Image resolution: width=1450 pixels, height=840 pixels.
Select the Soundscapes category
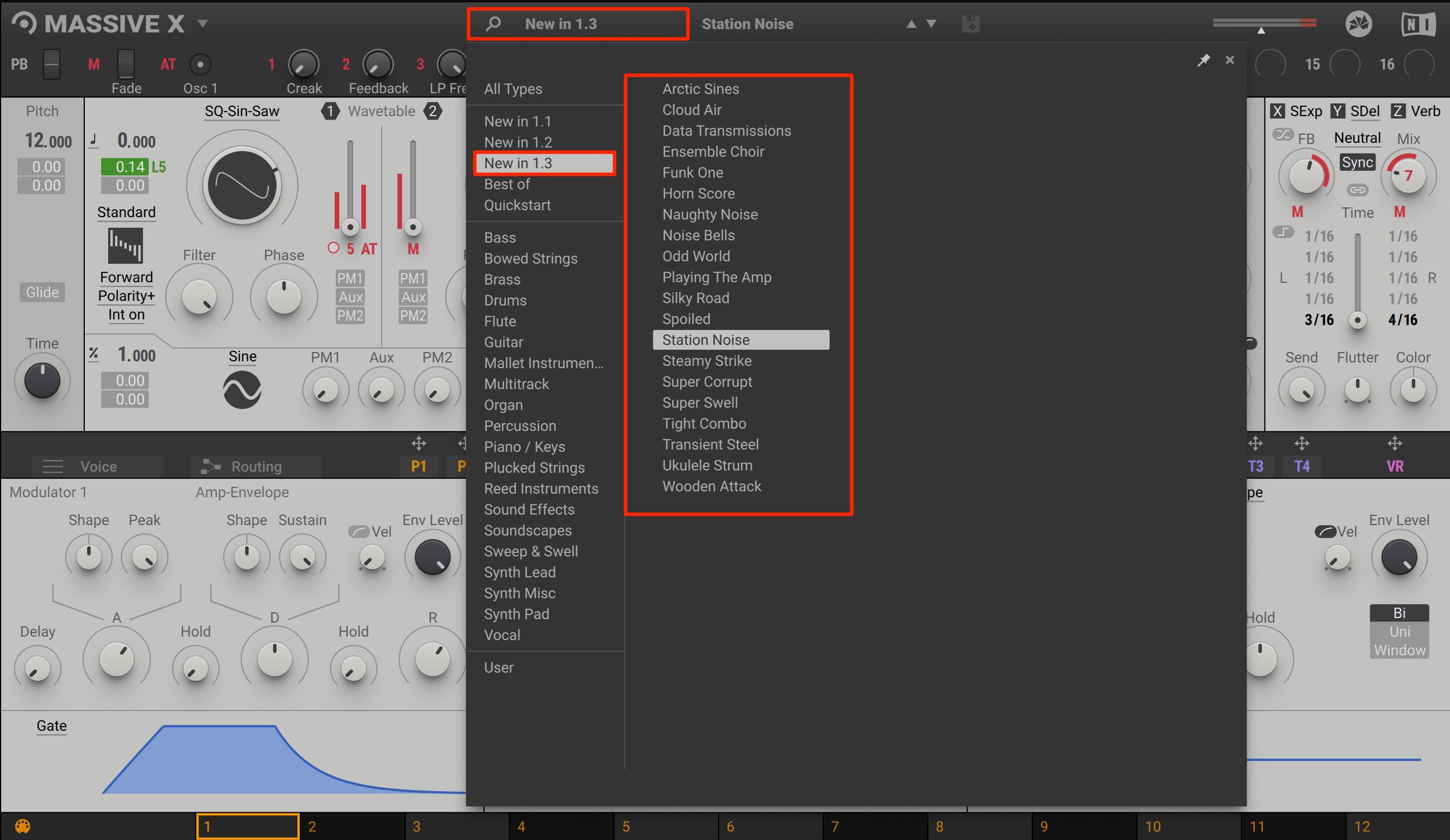[x=527, y=530]
